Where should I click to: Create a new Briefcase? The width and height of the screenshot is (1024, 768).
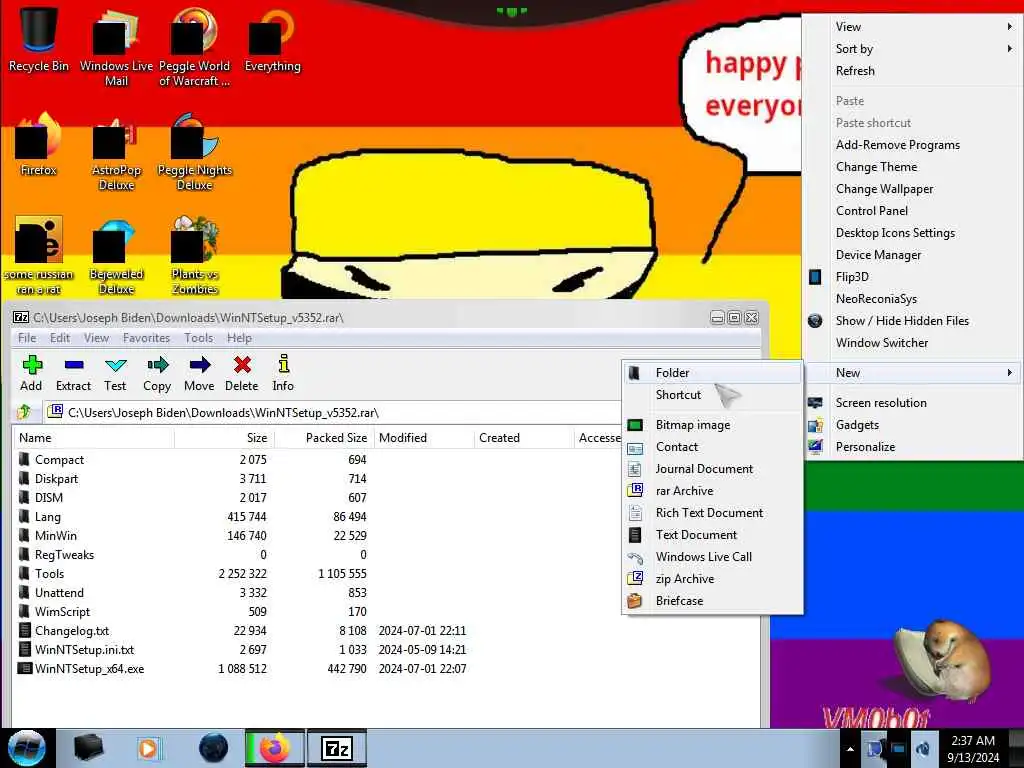coord(712,601)
